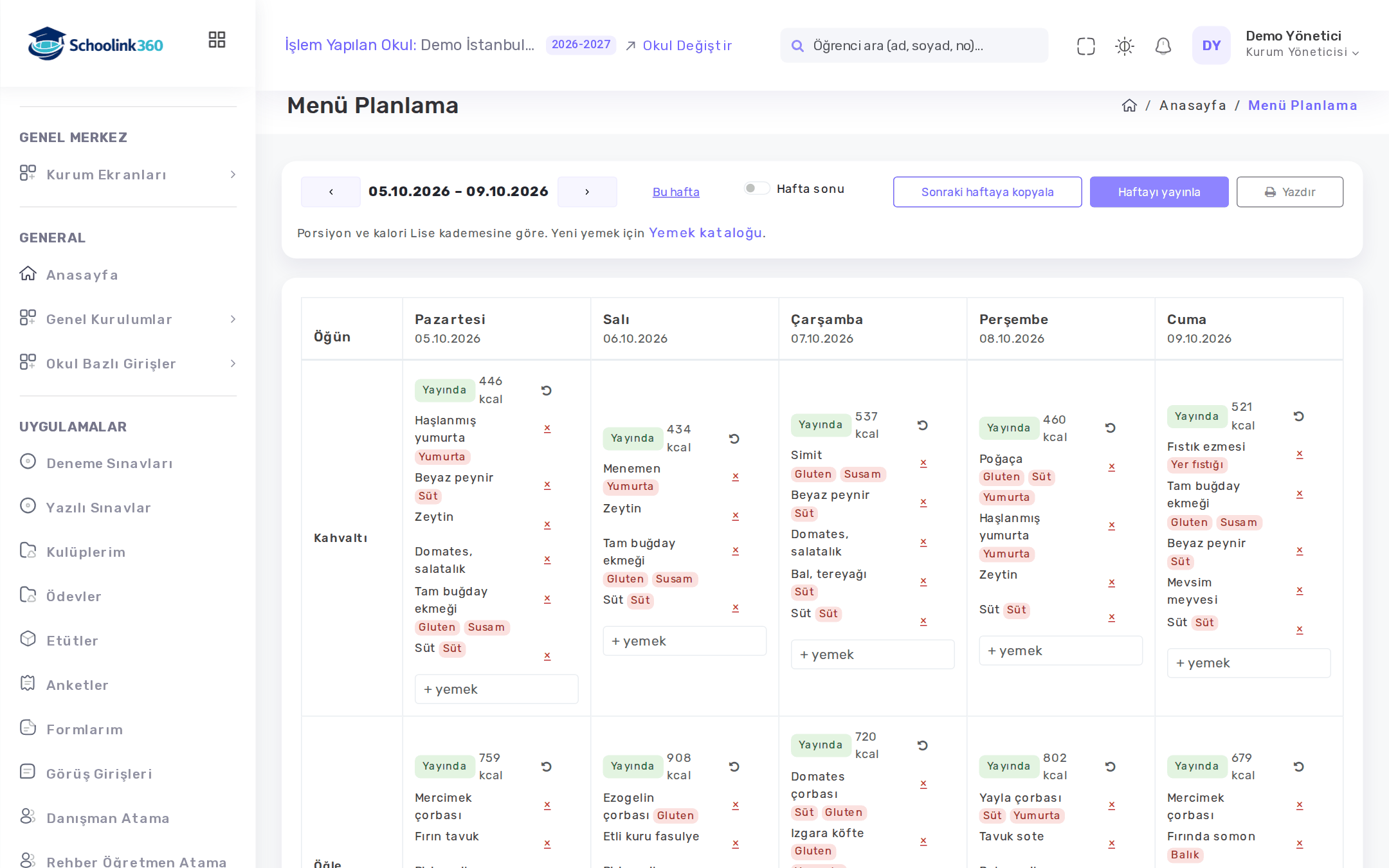Remove Poğaça from Perşembe breakfast
This screenshot has height=868, width=1389.
(1111, 467)
